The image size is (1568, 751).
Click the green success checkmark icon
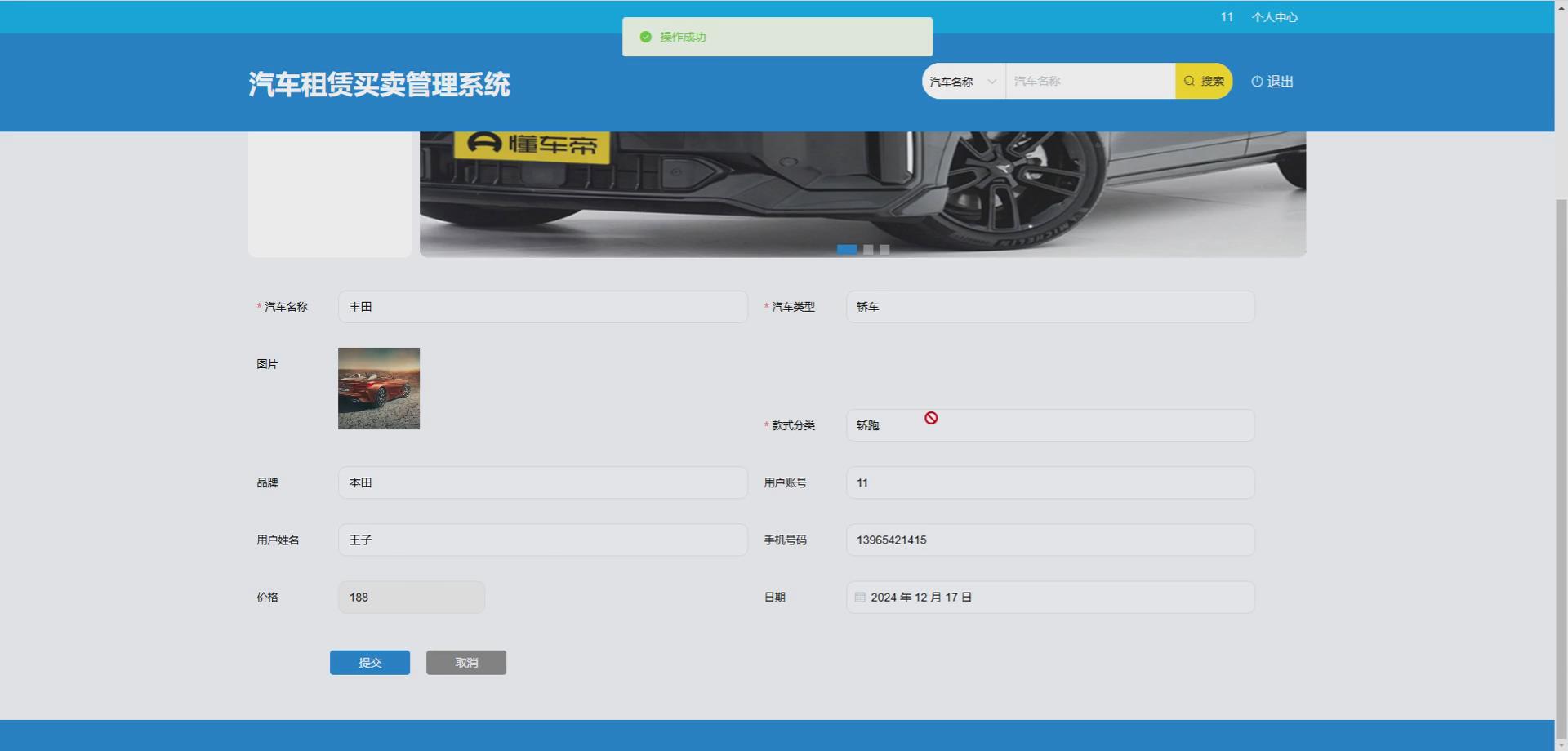(x=645, y=37)
